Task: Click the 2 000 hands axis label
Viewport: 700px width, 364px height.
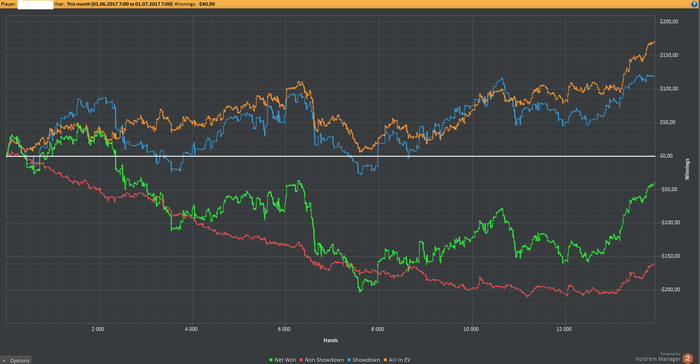Action: (98, 329)
